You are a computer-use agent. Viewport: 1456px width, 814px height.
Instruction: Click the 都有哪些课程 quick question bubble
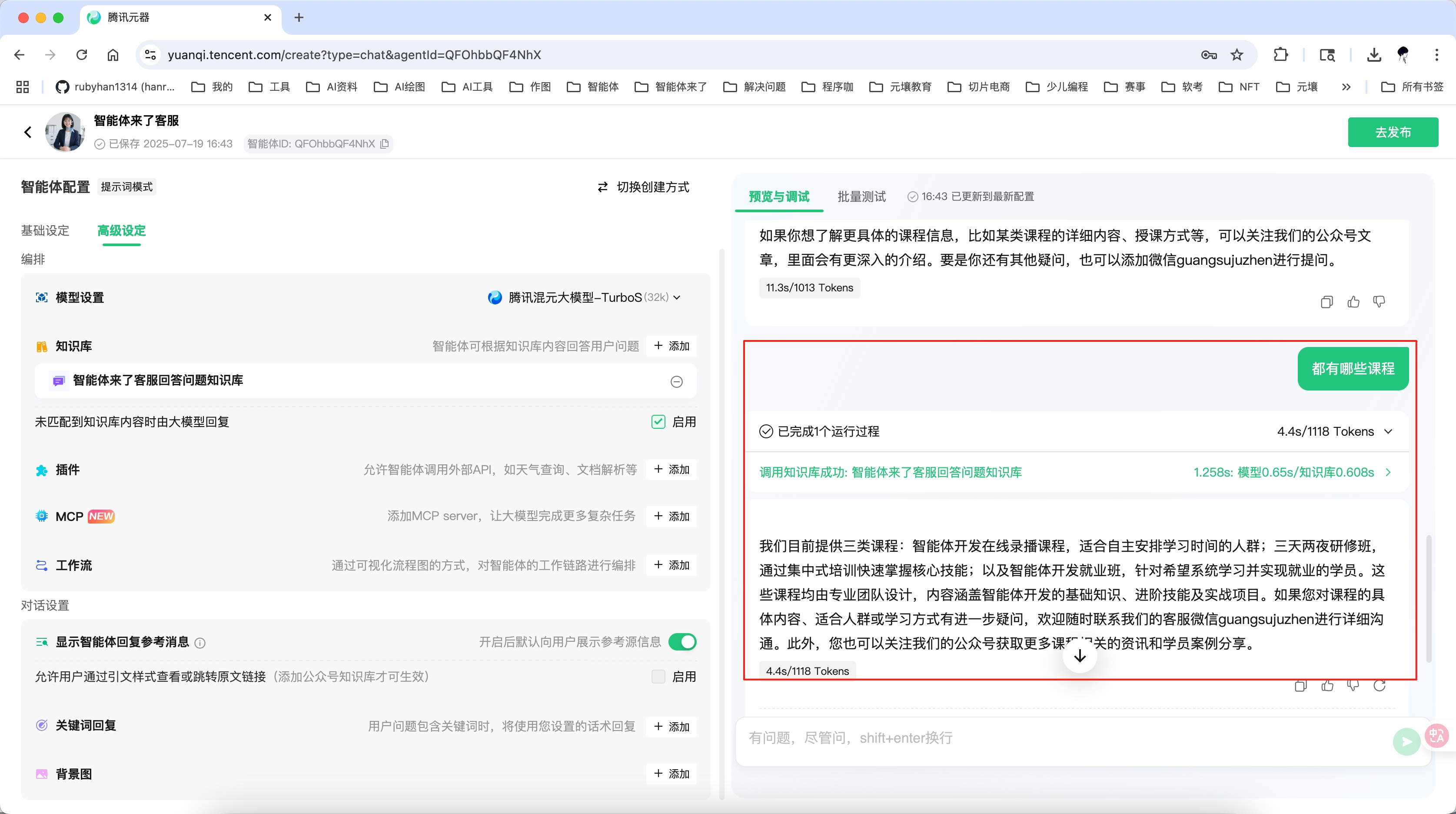pyautogui.click(x=1353, y=368)
